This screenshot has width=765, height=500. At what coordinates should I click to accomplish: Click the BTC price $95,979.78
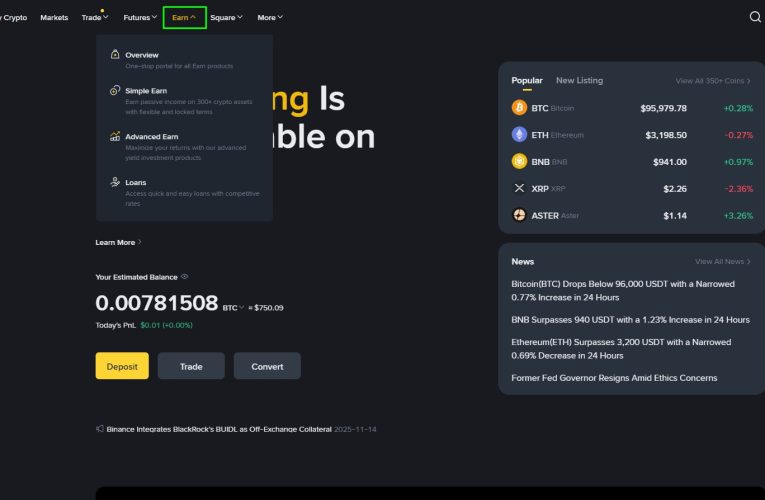pos(664,108)
